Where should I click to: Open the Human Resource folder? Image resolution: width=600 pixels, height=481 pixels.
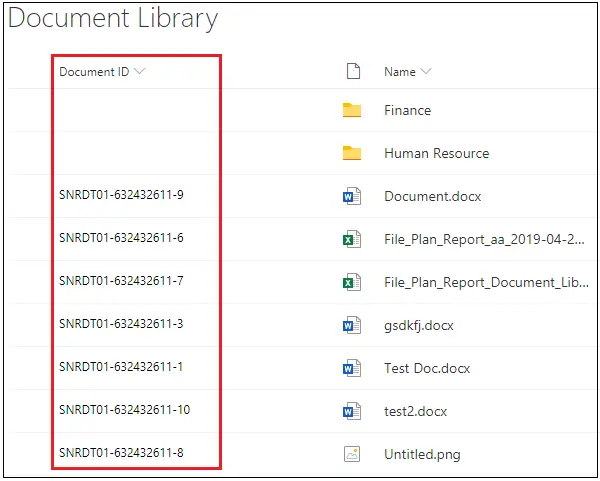[436, 153]
